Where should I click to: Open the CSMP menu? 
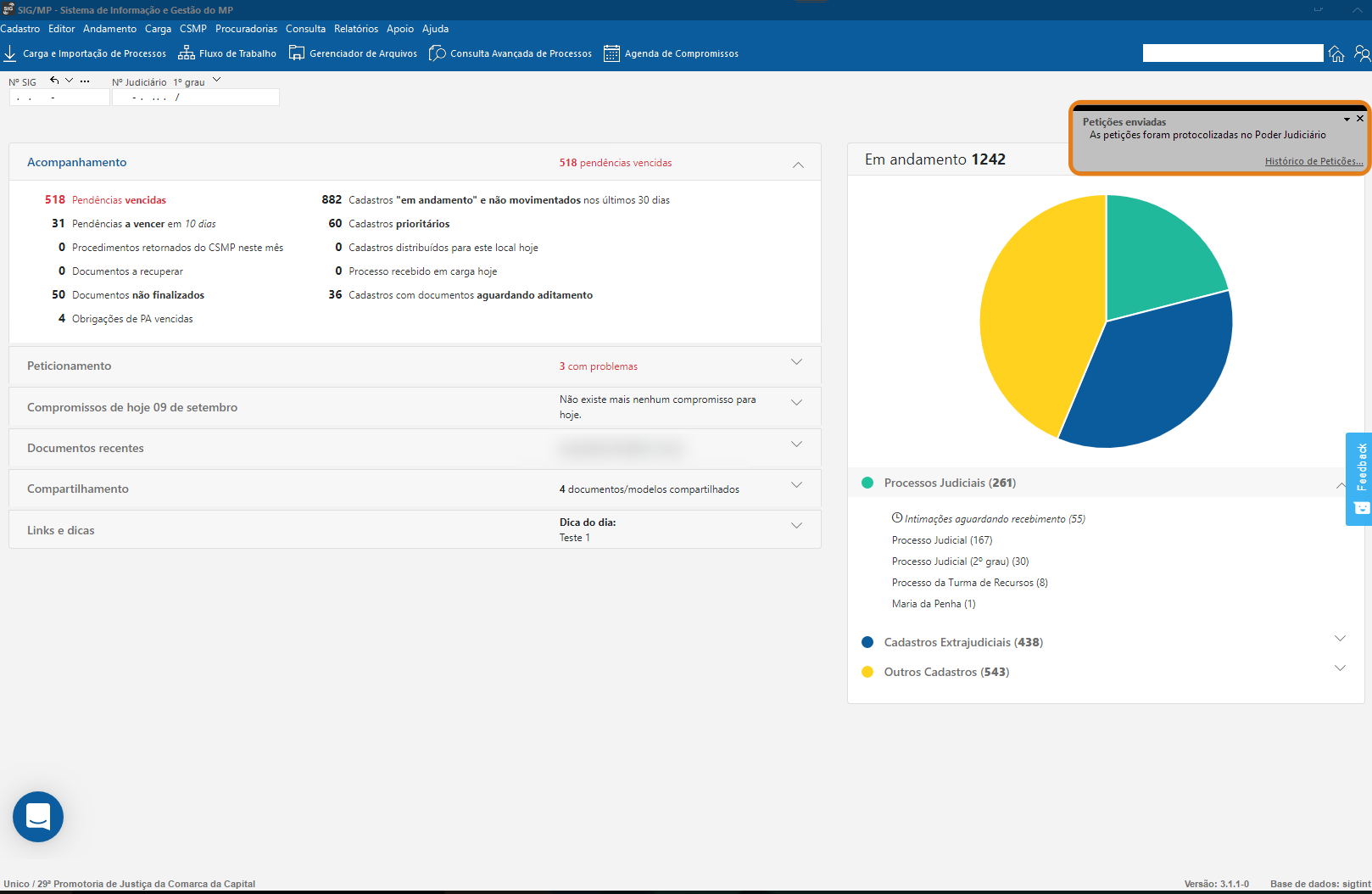click(x=193, y=29)
